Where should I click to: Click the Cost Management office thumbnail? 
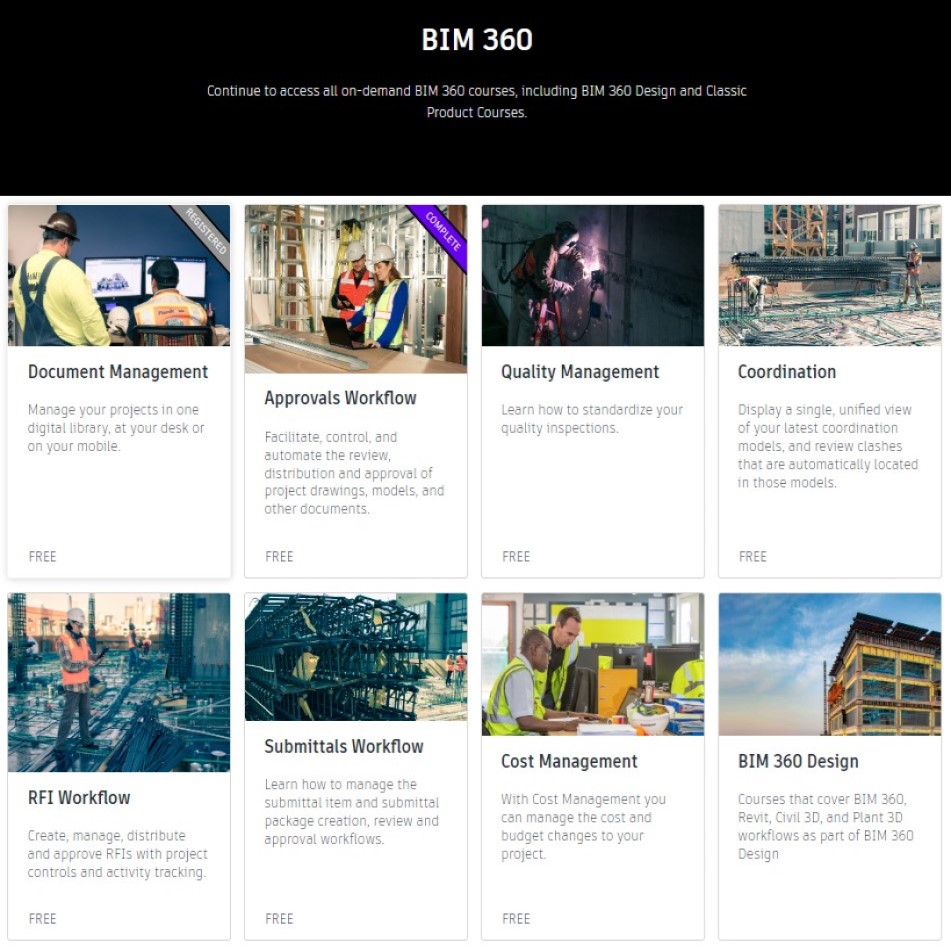[592, 664]
